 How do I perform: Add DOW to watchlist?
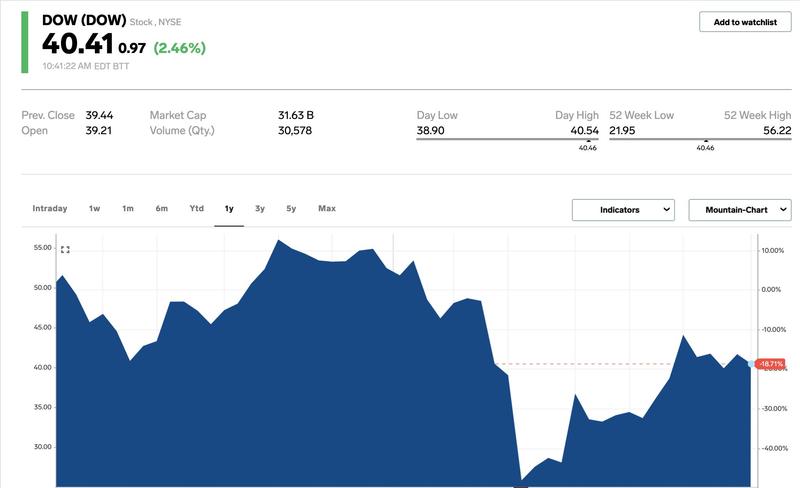coord(745,22)
